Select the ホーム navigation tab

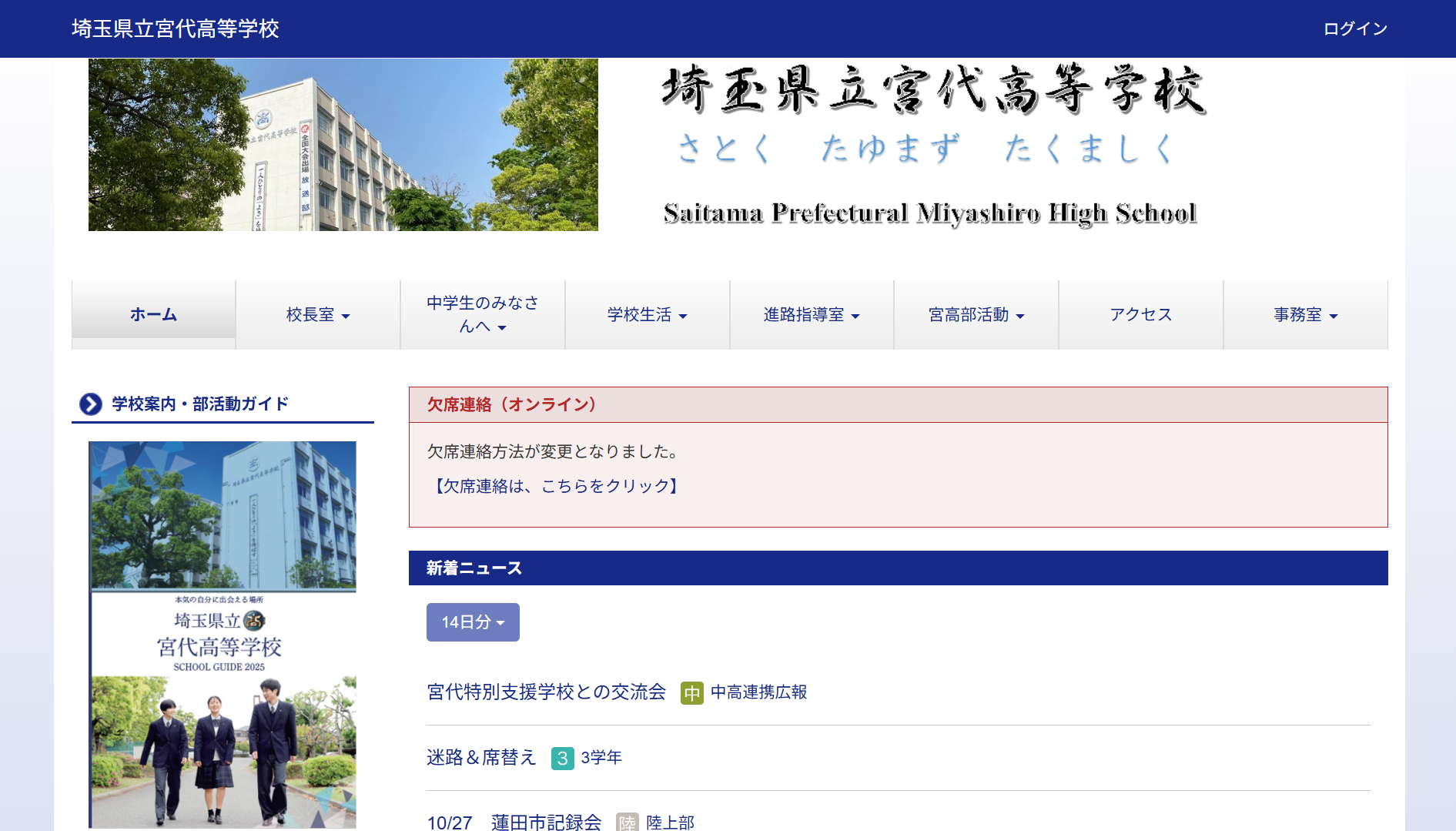[153, 314]
